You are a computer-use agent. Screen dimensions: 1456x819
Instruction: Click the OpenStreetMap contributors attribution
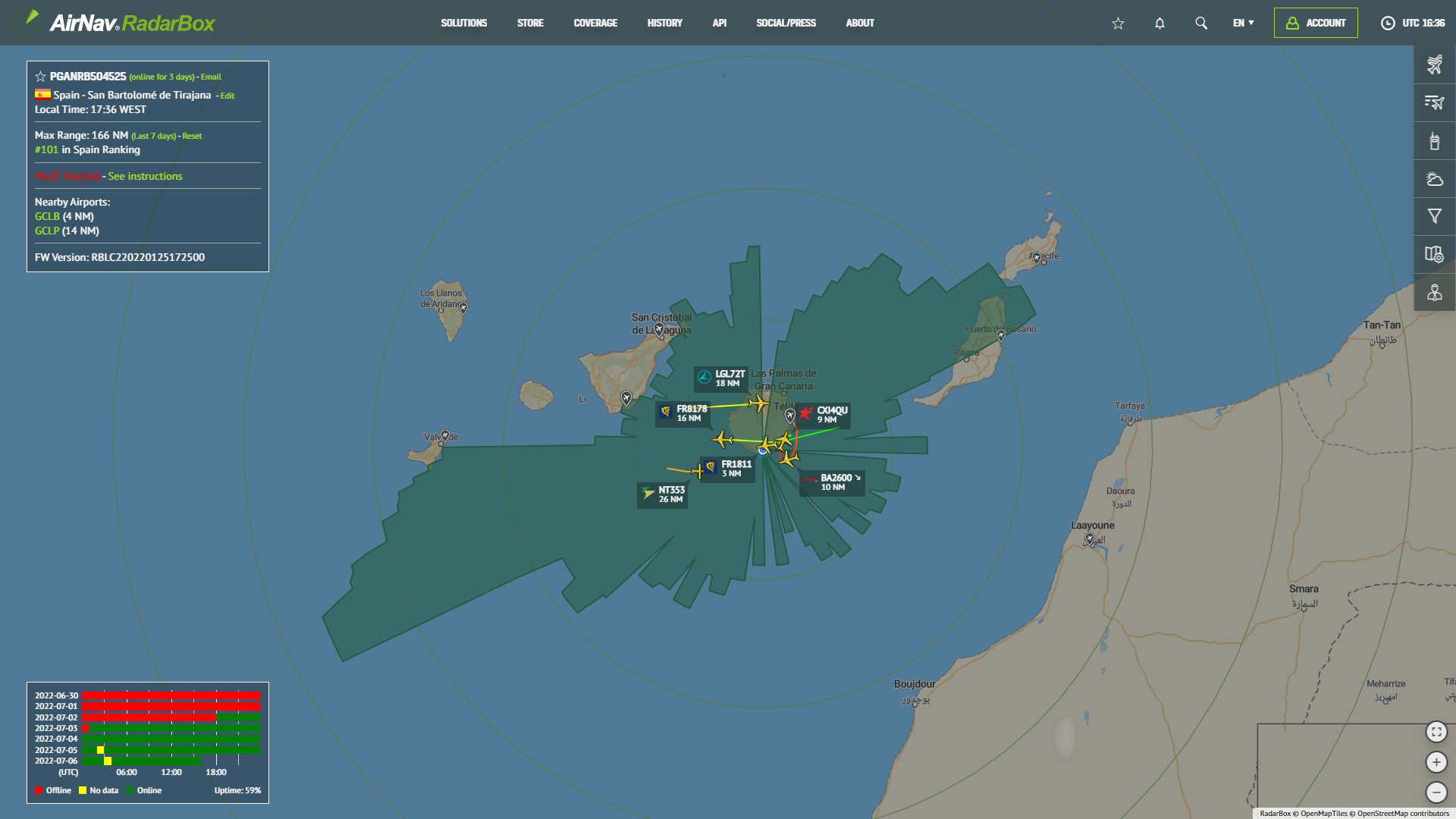[x=1403, y=814]
